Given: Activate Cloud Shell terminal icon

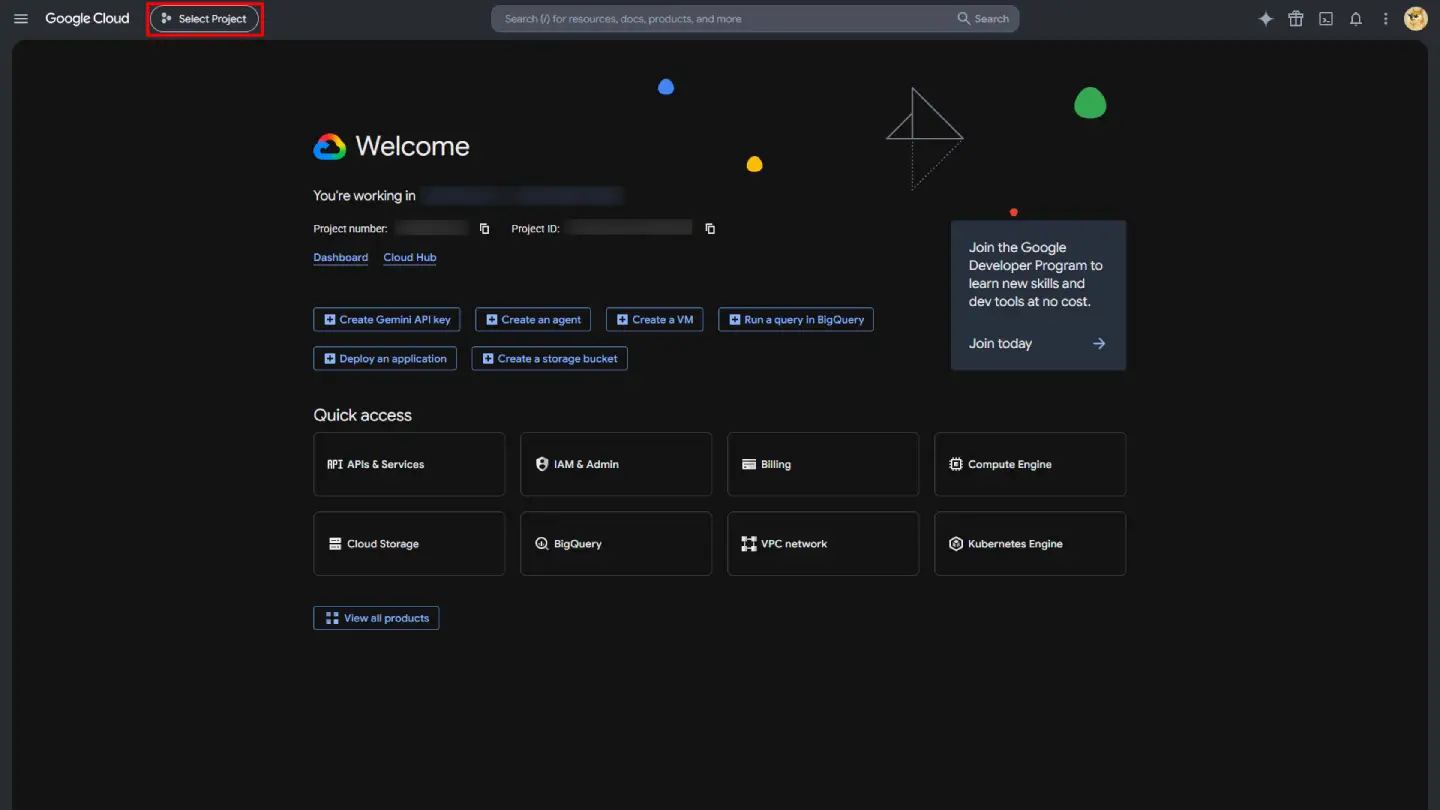Looking at the screenshot, I should [x=1326, y=19].
